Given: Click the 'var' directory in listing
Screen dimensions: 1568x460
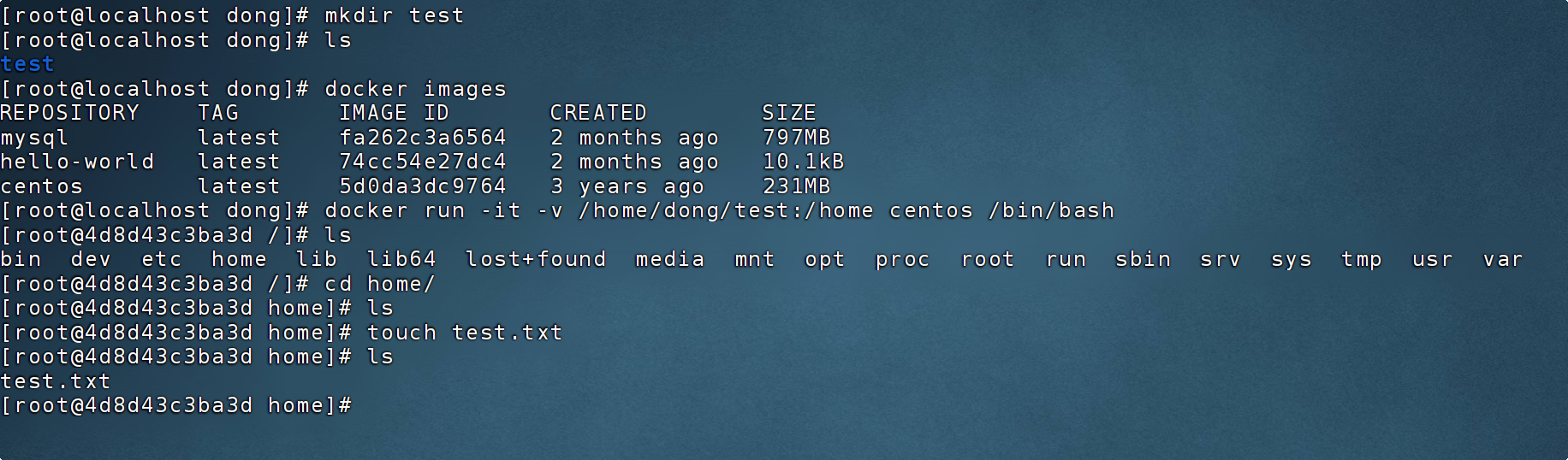Looking at the screenshot, I should point(1502,259).
